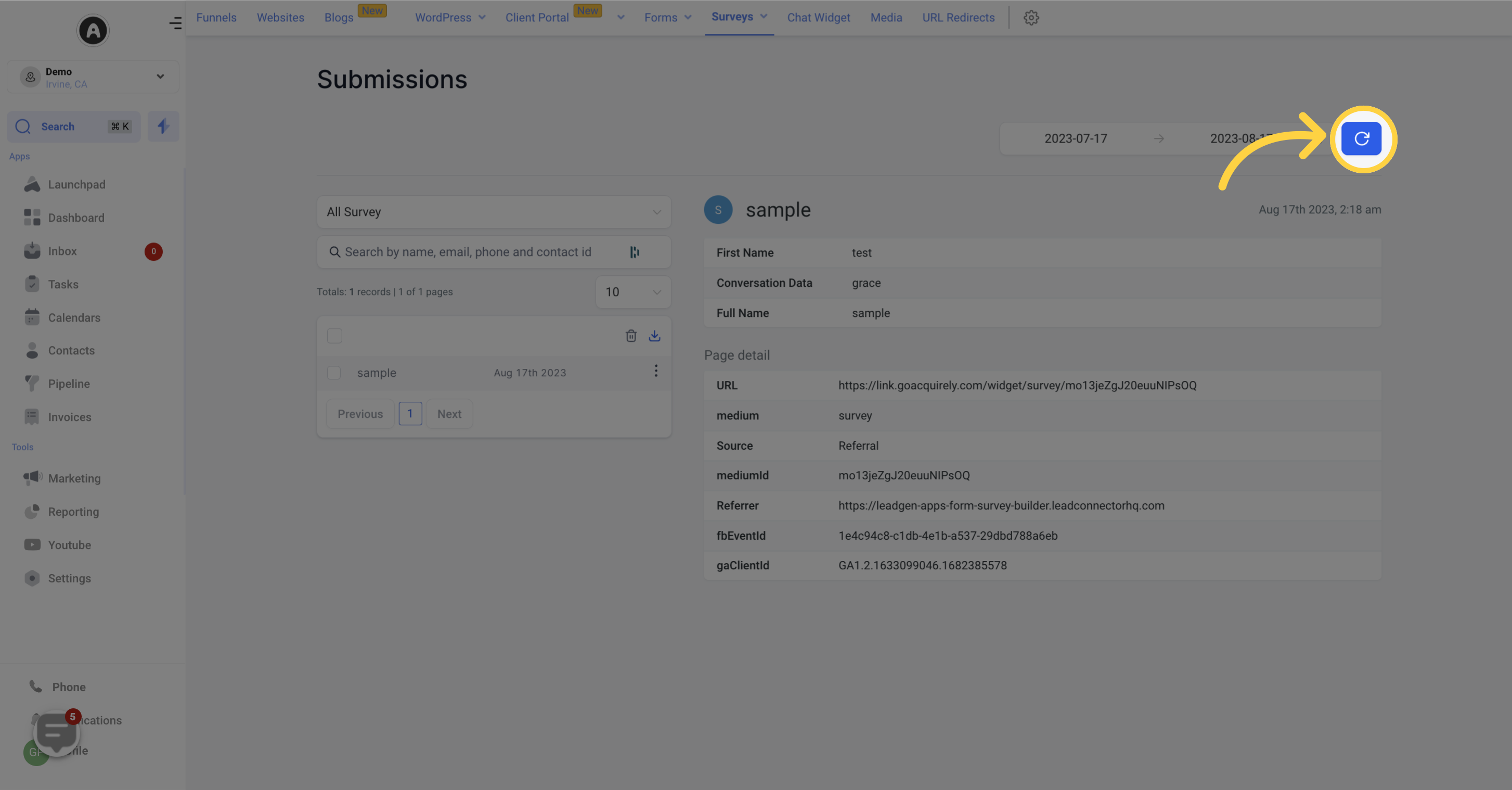Image resolution: width=1512 pixels, height=790 pixels.
Task: Select the gaClientId value text
Action: pos(922,566)
